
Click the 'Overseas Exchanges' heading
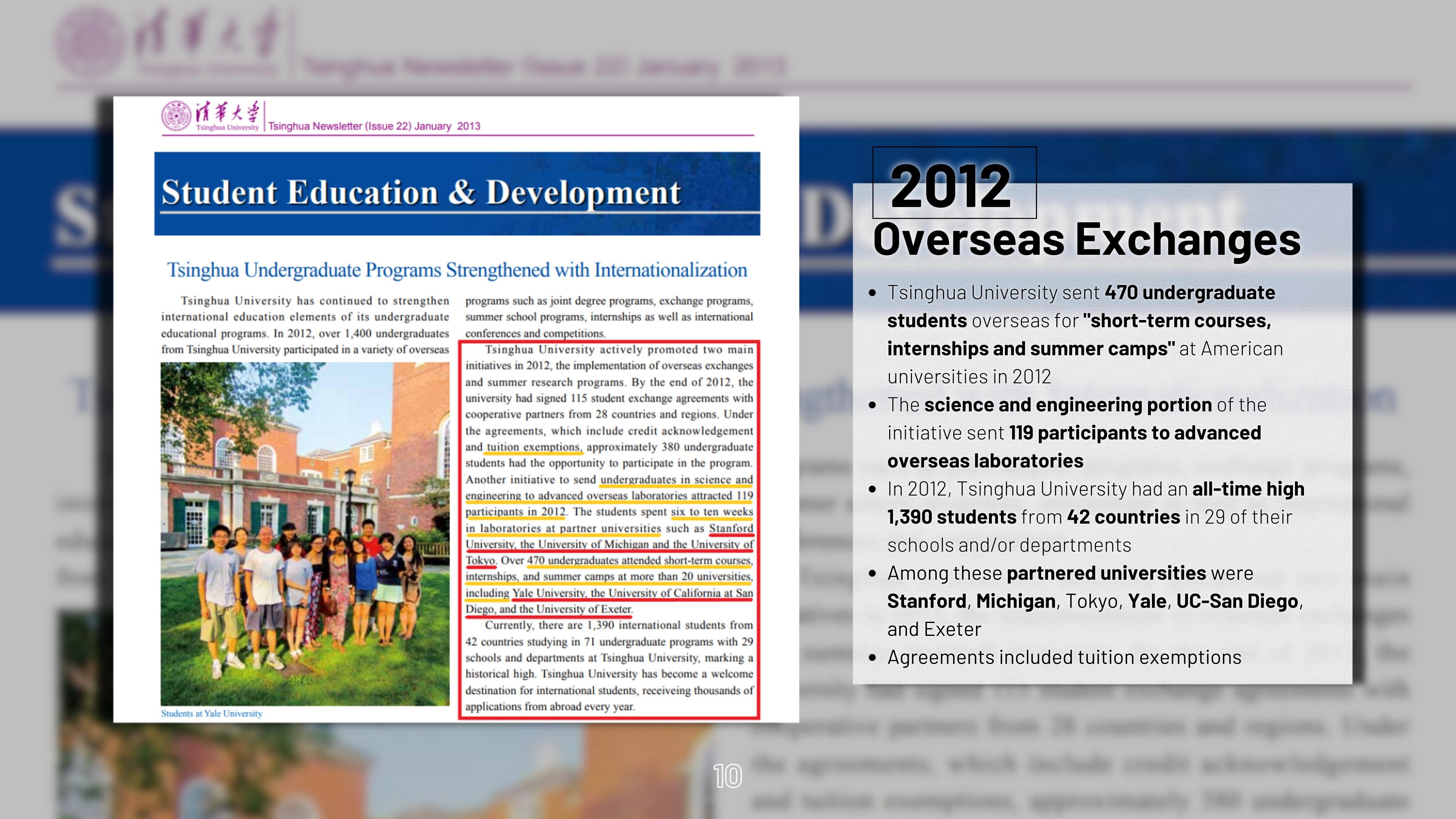[x=1086, y=240]
